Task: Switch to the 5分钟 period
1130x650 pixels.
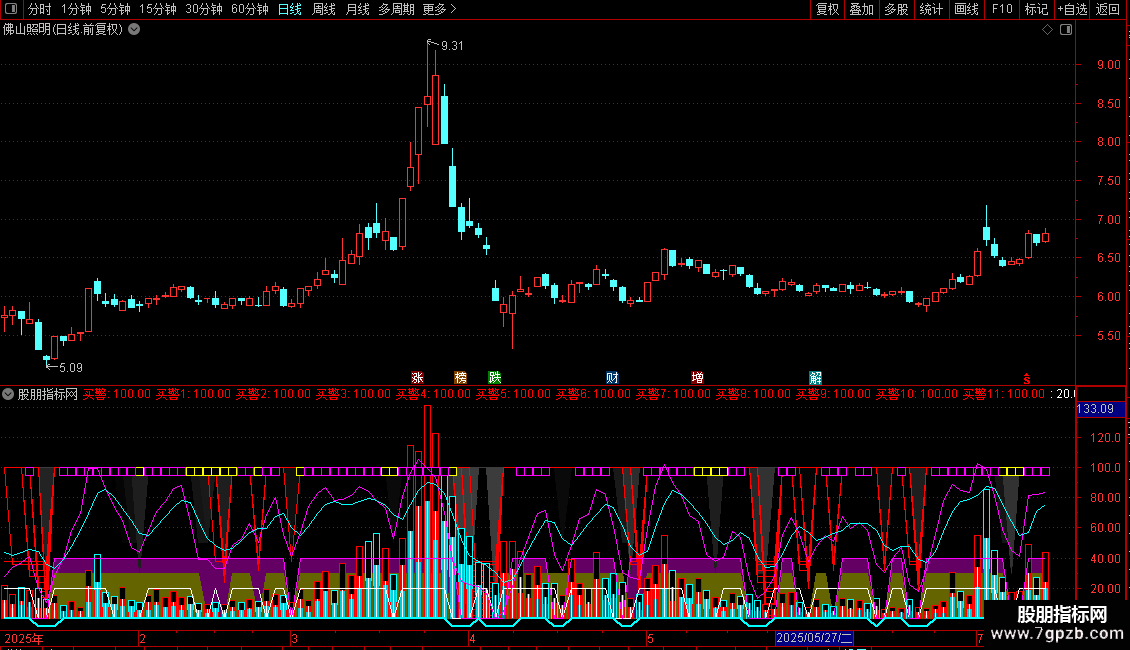Action: [115, 9]
